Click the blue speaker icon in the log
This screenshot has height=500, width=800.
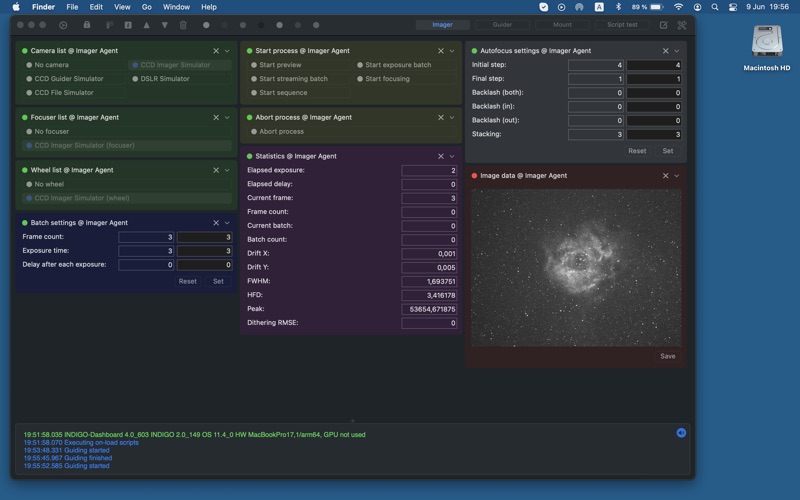pos(681,433)
